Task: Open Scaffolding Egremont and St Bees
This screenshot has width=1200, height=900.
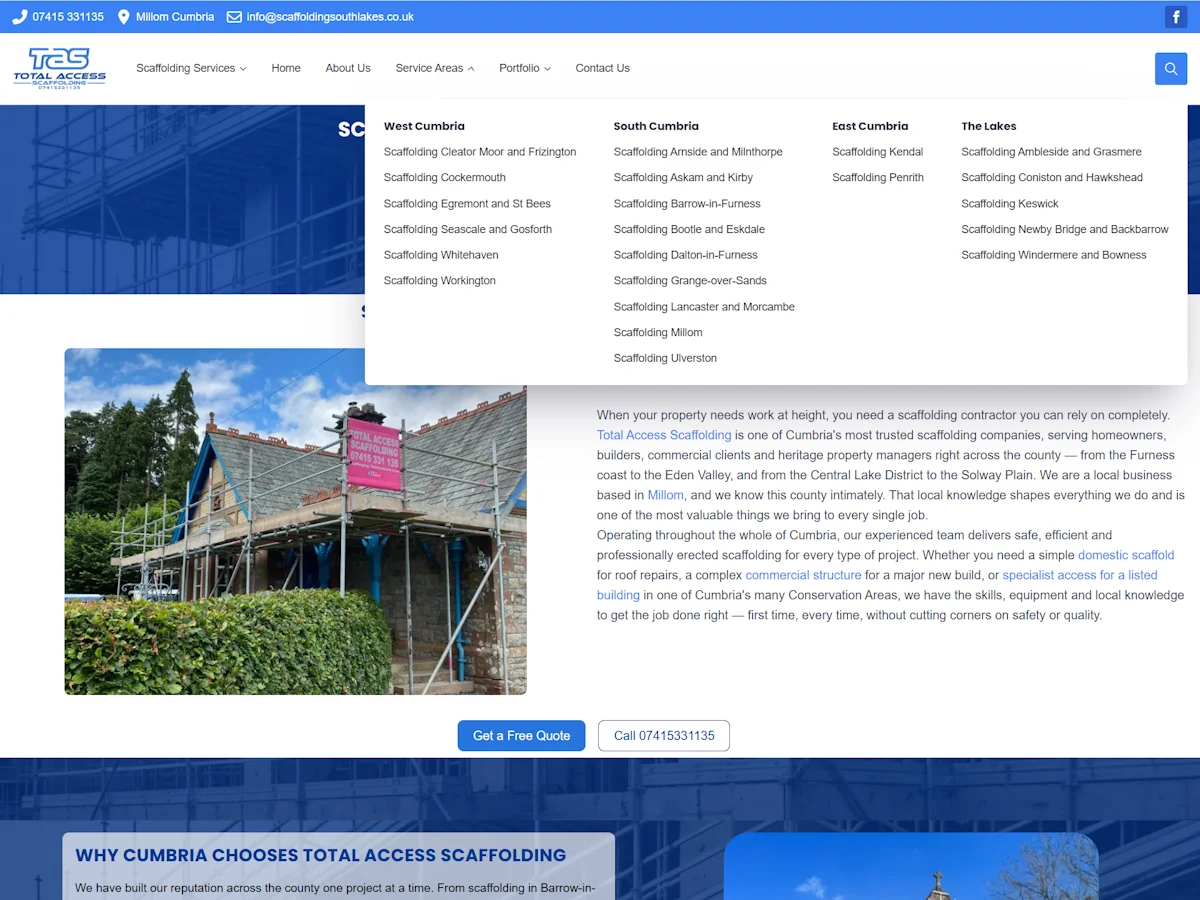Action: click(467, 204)
